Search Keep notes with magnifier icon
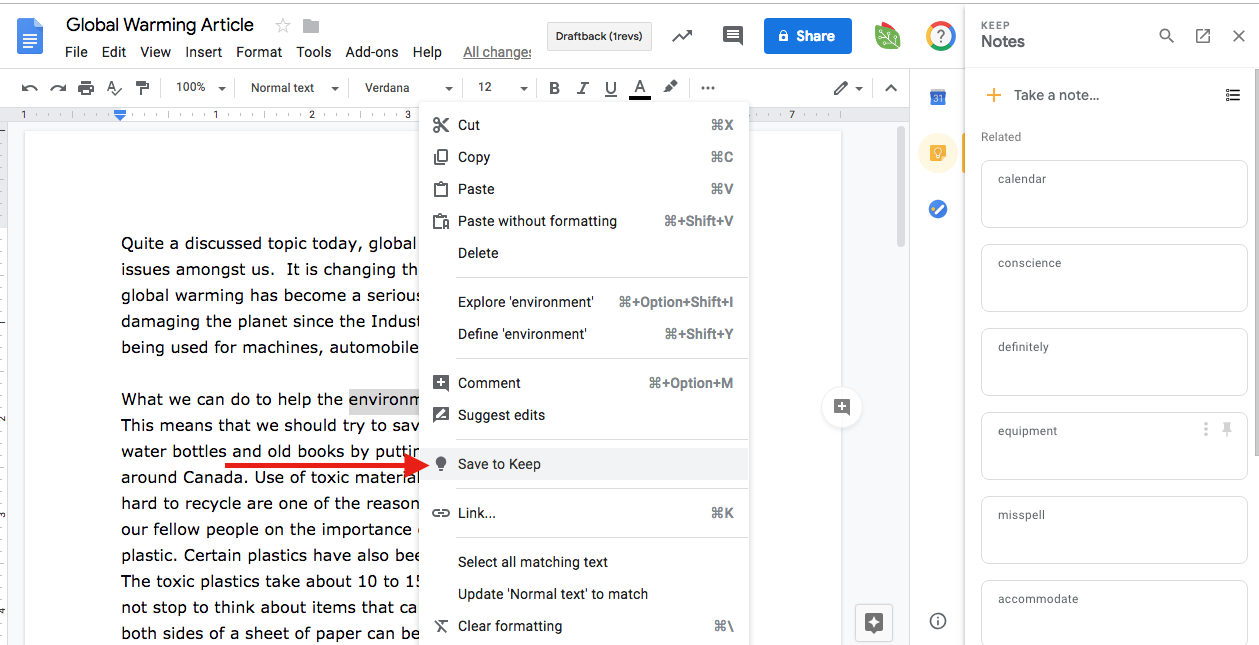The height and width of the screenshot is (645, 1259). point(1166,36)
